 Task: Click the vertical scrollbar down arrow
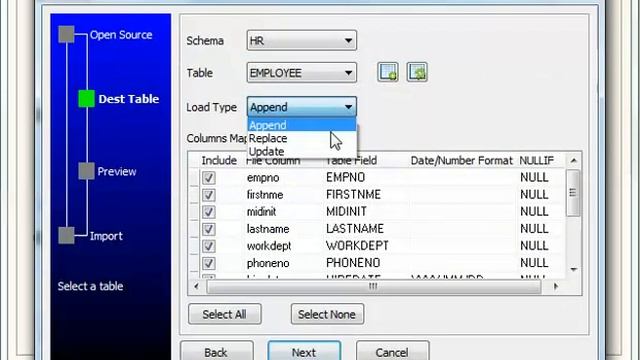tap(573, 269)
